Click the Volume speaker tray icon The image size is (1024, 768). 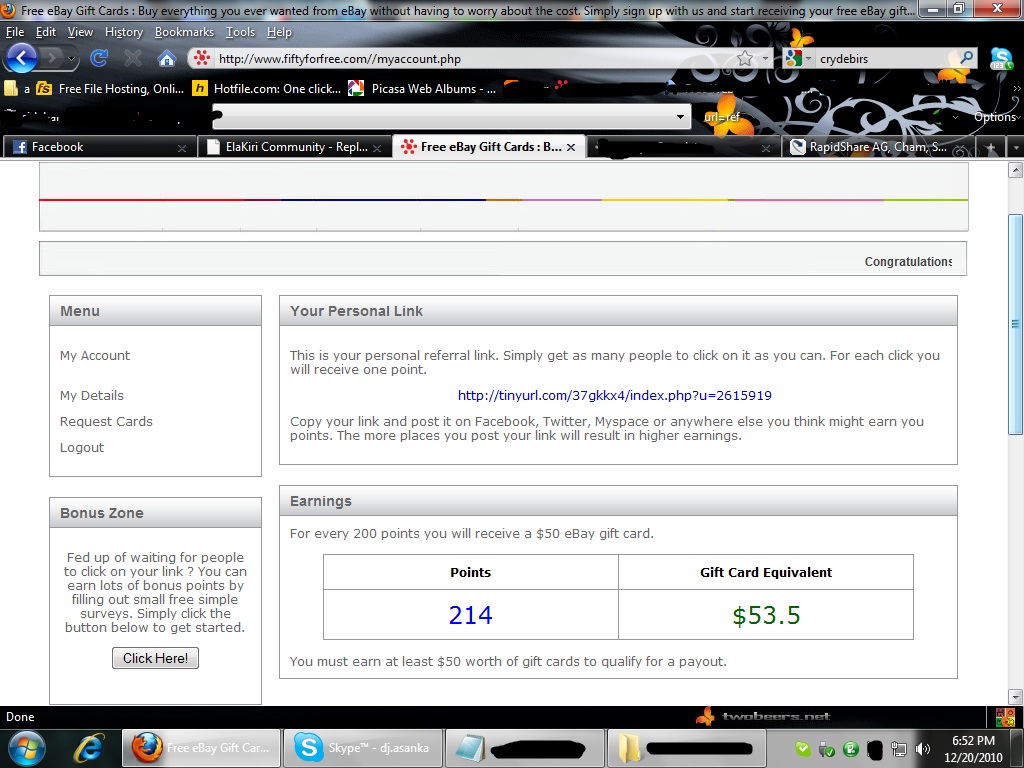(923, 749)
